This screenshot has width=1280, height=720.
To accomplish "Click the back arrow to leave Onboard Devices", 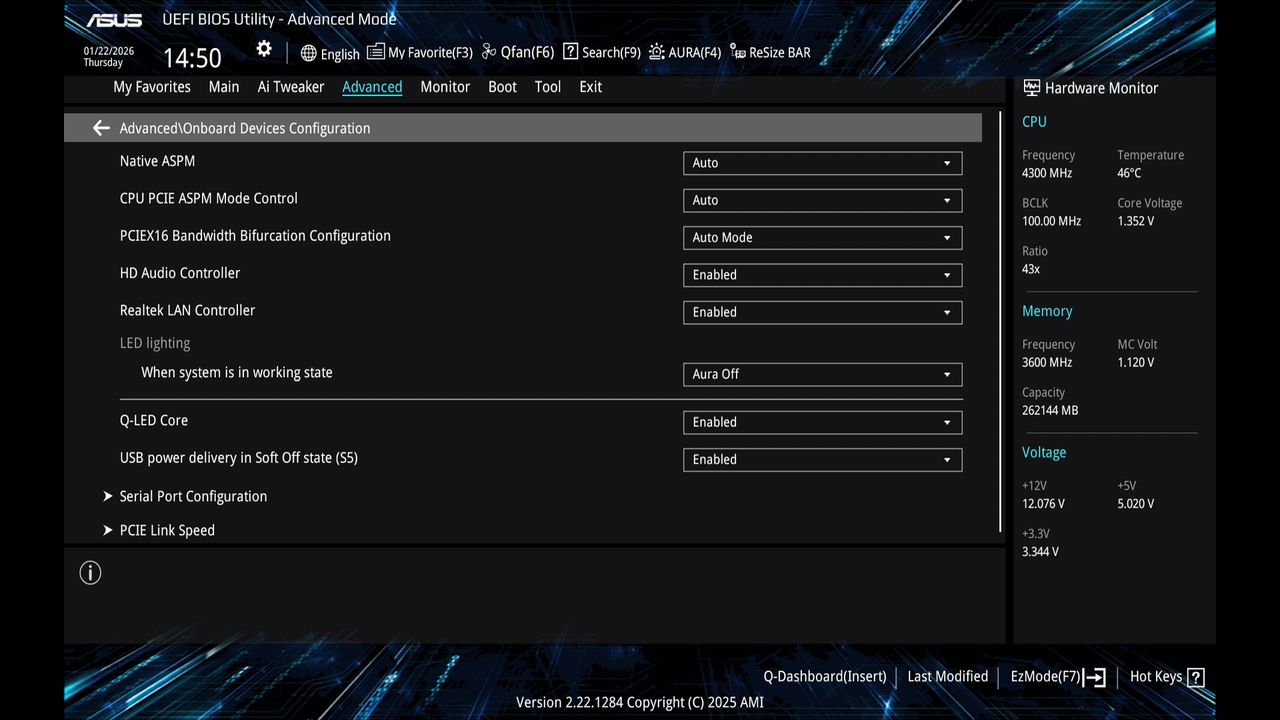I will click(x=100, y=128).
